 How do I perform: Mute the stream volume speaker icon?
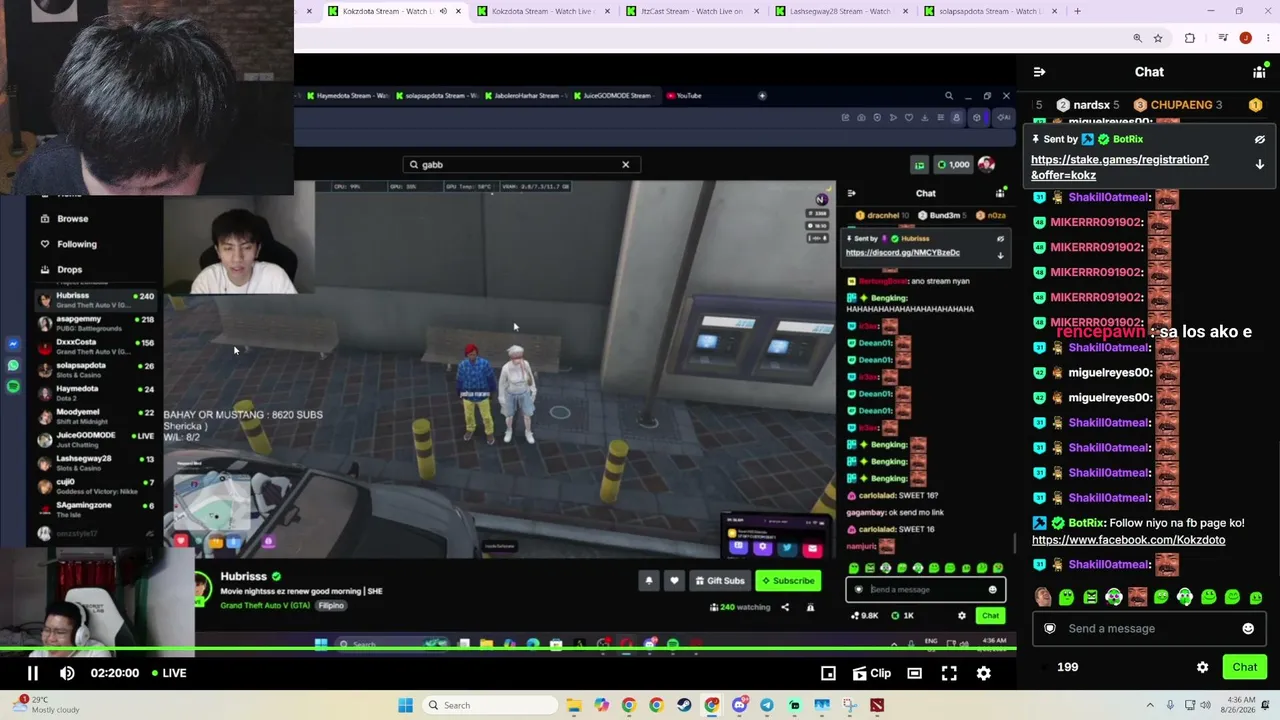click(x=67, y=673)
